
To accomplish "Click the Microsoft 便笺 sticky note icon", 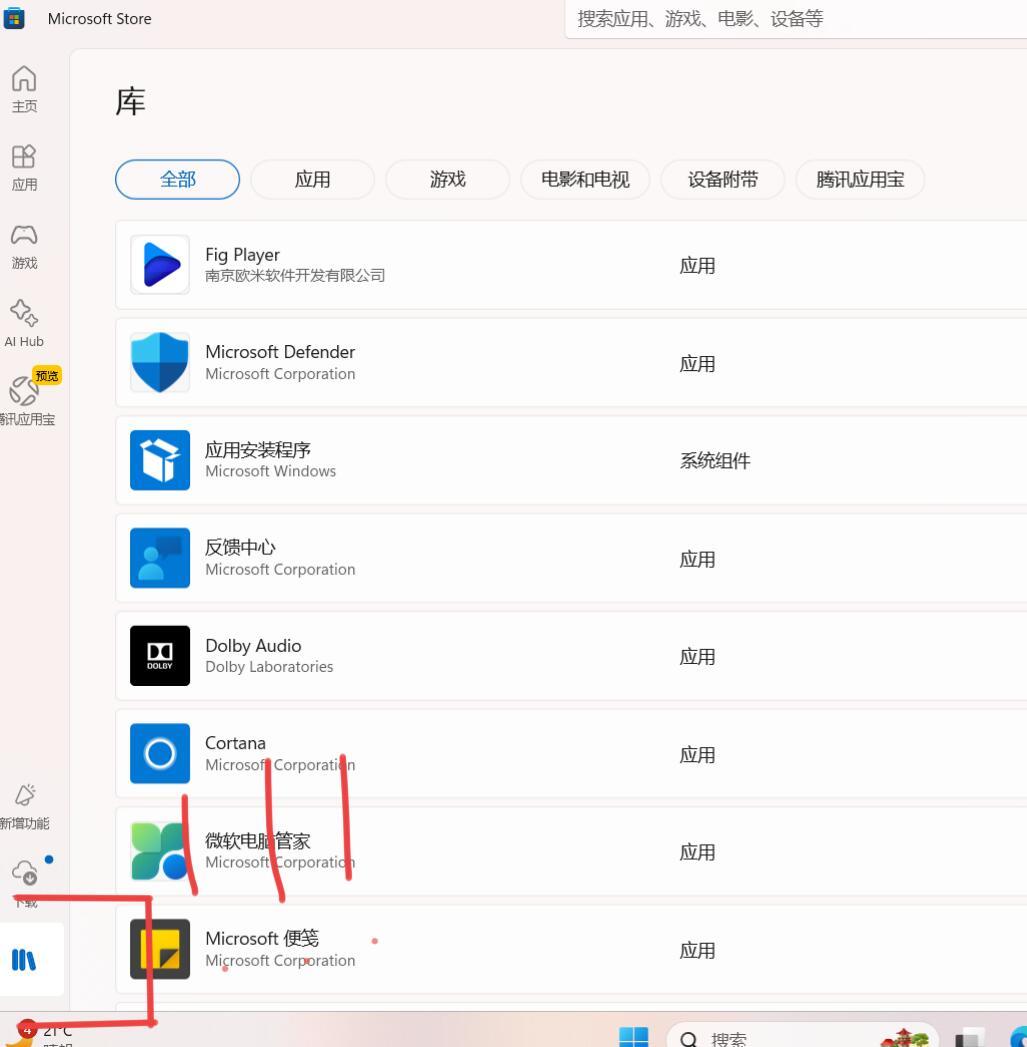I will tap(160, 949).
